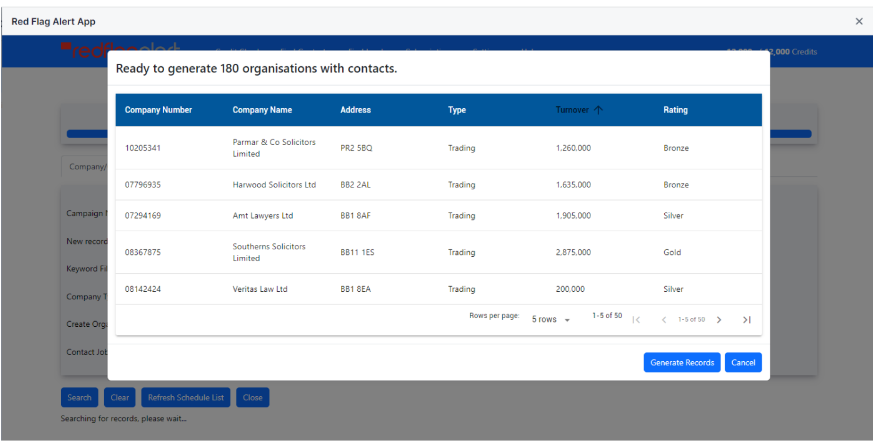Screen dimensions: 873x442
Task: Click company number 08142424
Action: coord(143,289)
